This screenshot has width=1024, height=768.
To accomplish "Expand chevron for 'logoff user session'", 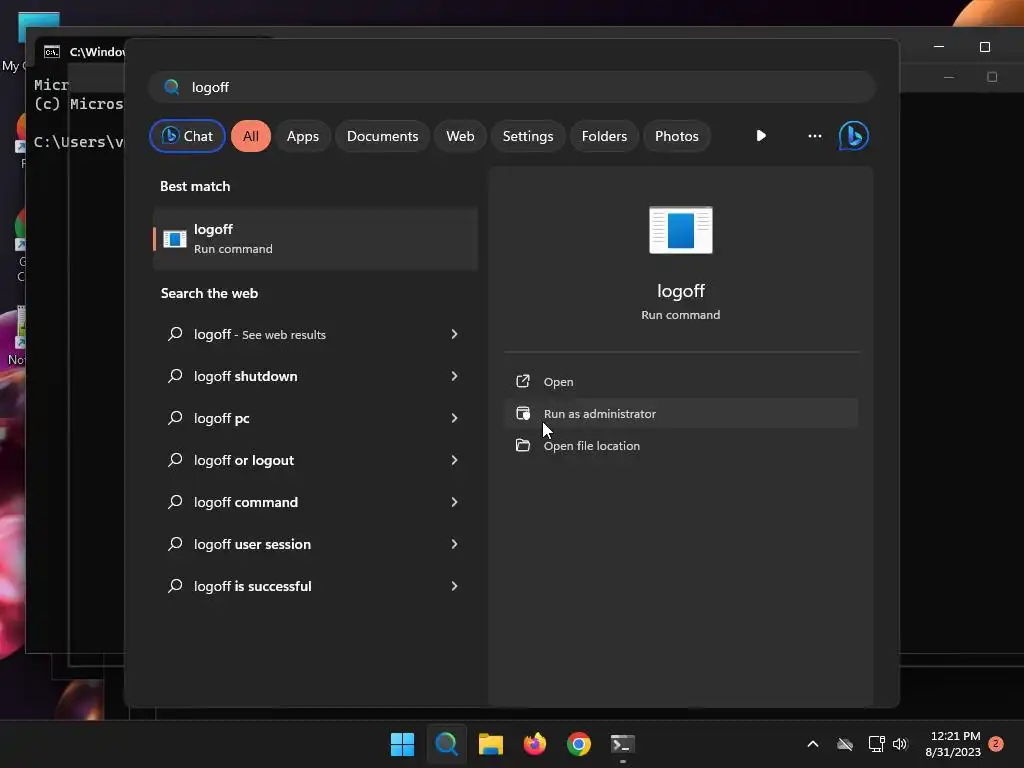I will pos(455,544).
